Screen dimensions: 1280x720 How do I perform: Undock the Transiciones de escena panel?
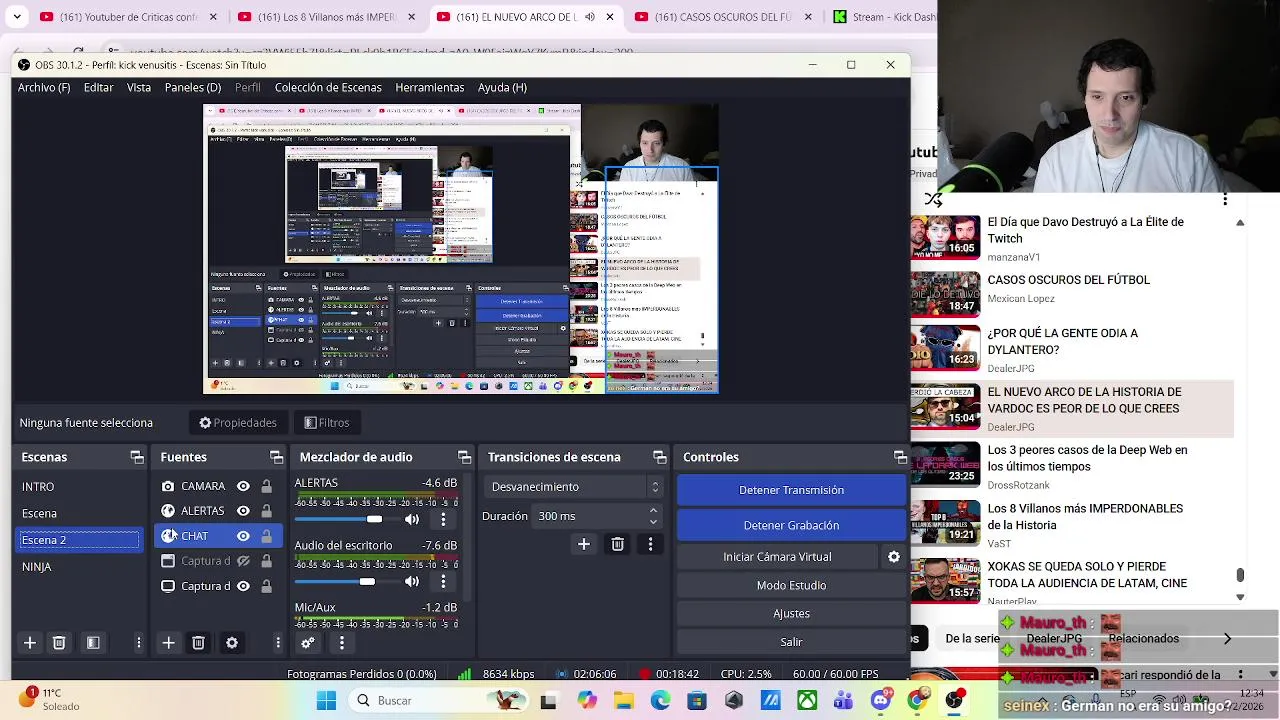coord(660,457)
